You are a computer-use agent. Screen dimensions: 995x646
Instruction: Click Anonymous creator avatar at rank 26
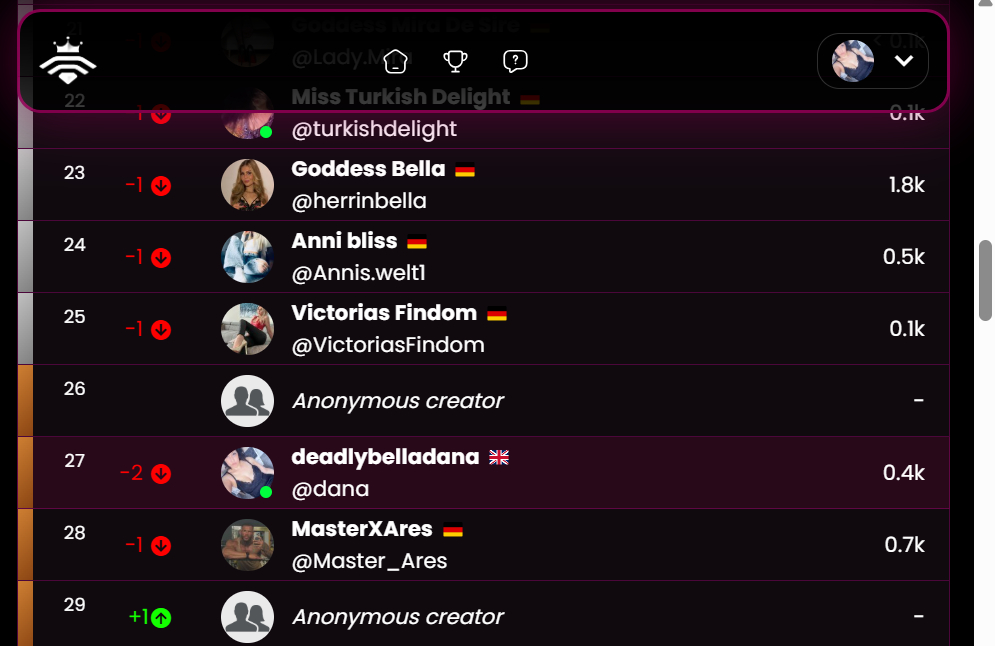[x=247, y=400]
